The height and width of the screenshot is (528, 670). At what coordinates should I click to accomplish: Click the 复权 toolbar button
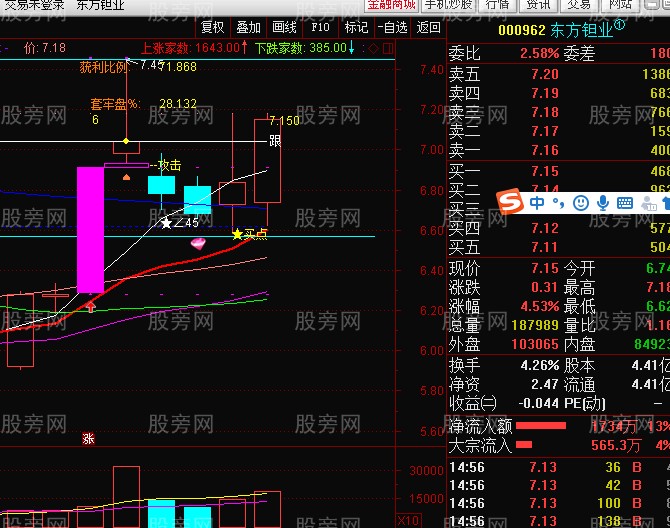[213, 28]
